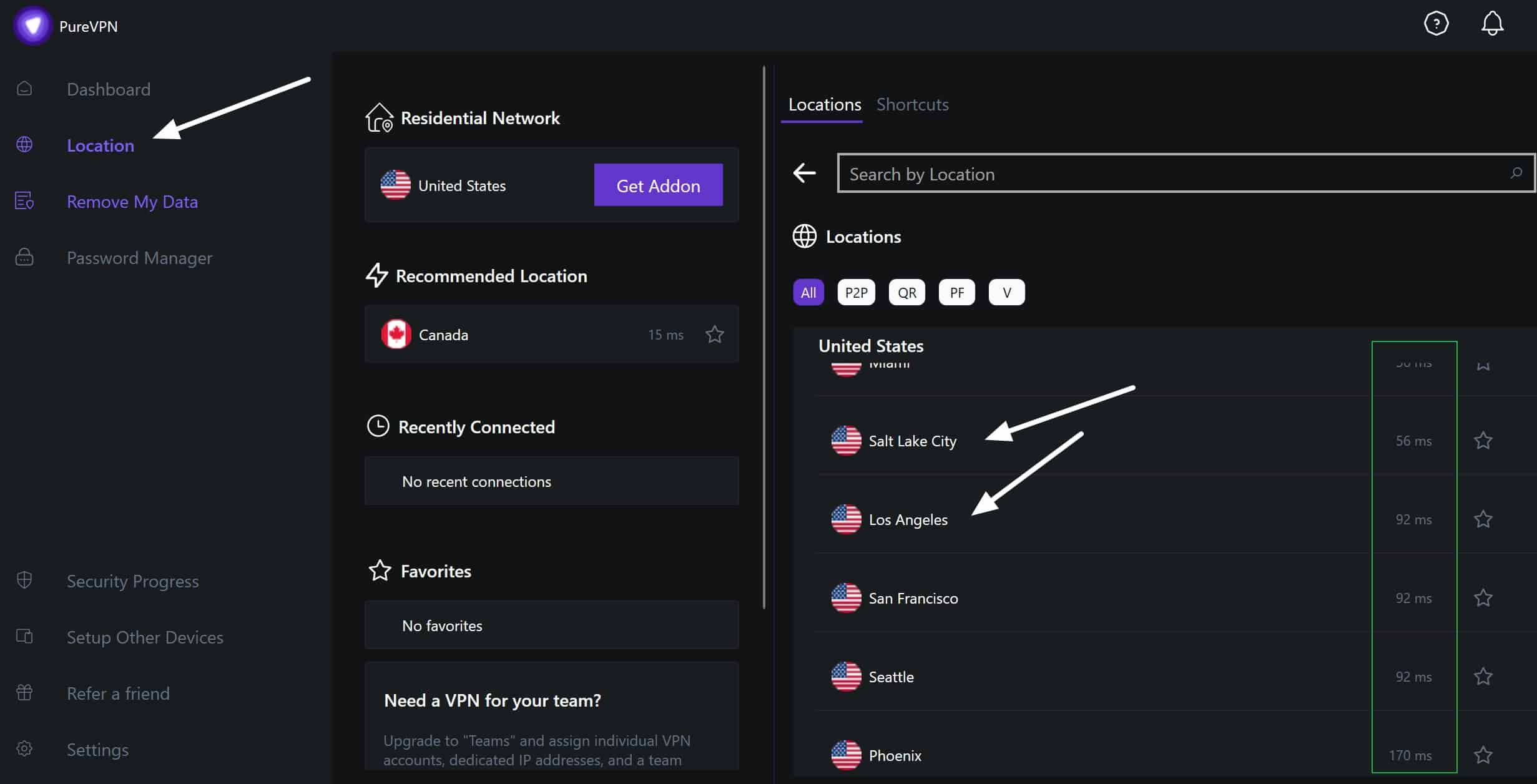Click the 56 ms latency value
The width and height of the screenshot is (1537, 784).
(x=1413, y=441)
